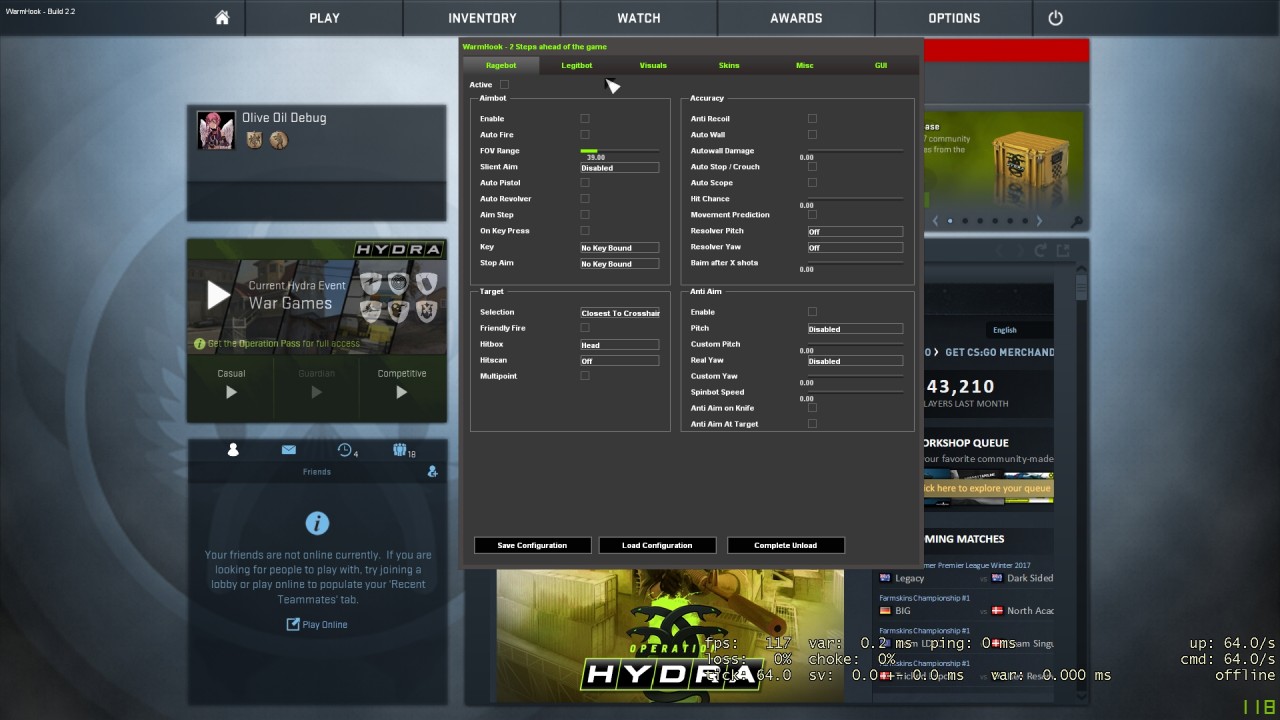Play the War Games Hydra event

click(218, 295)
